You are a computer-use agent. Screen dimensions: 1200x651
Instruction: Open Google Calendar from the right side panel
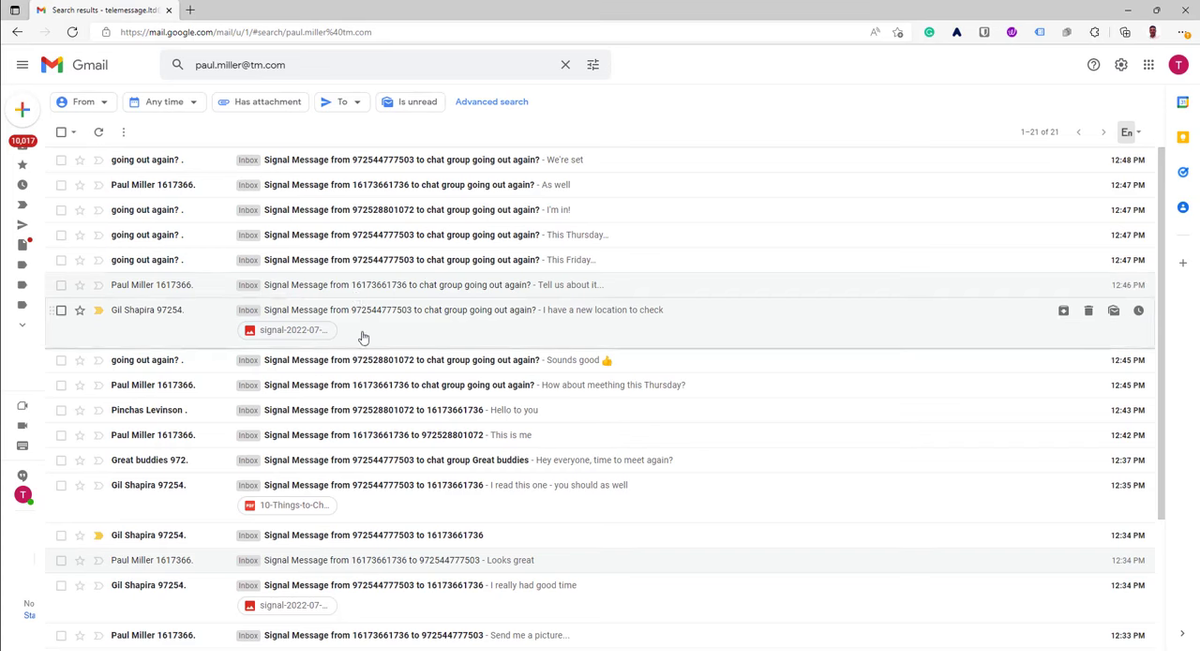[1182, 101]
